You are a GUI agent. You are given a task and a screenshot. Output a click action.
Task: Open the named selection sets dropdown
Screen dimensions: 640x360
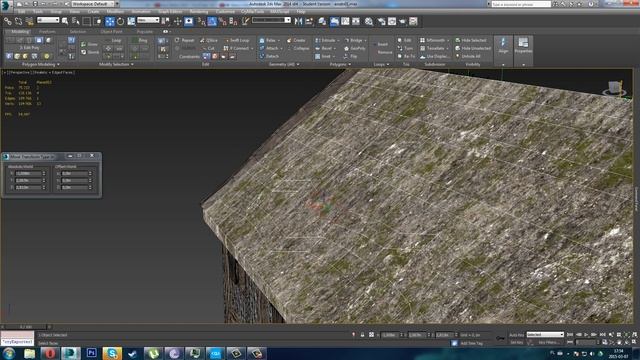271,20
